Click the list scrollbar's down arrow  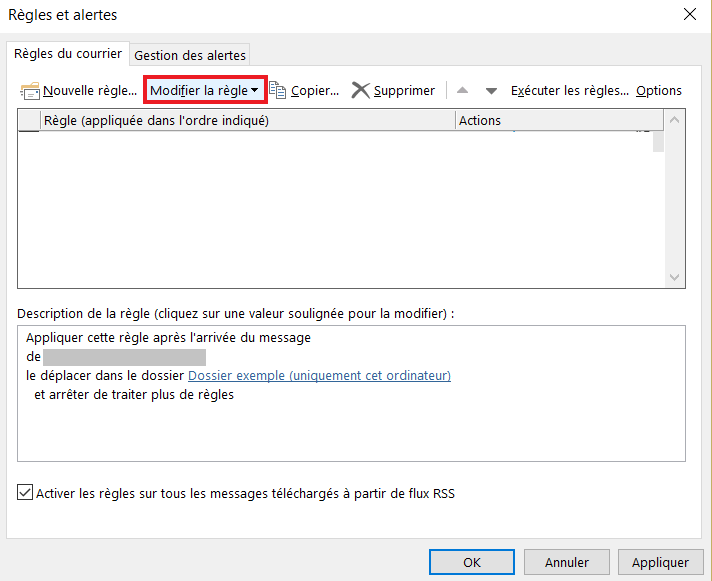(x=674, y=277)
